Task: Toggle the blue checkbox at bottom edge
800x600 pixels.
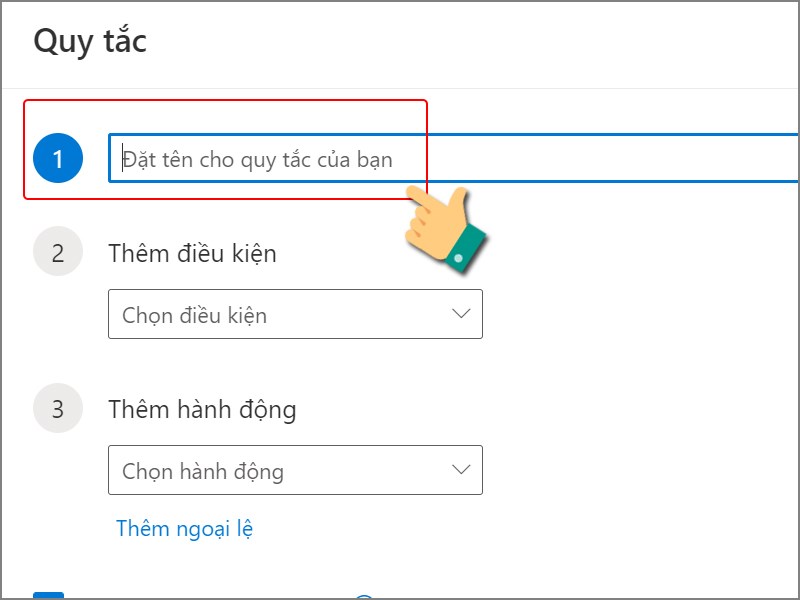Action: pos(48,596)
